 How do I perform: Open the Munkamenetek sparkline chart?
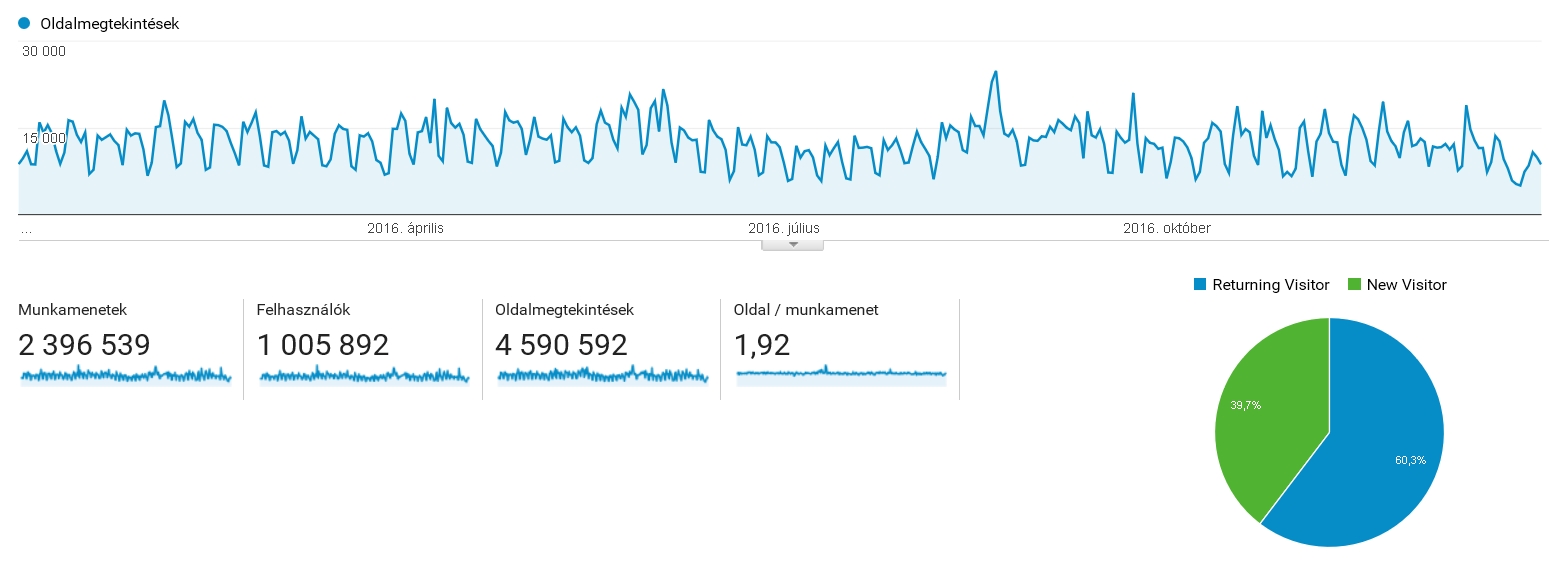(125, 376)
